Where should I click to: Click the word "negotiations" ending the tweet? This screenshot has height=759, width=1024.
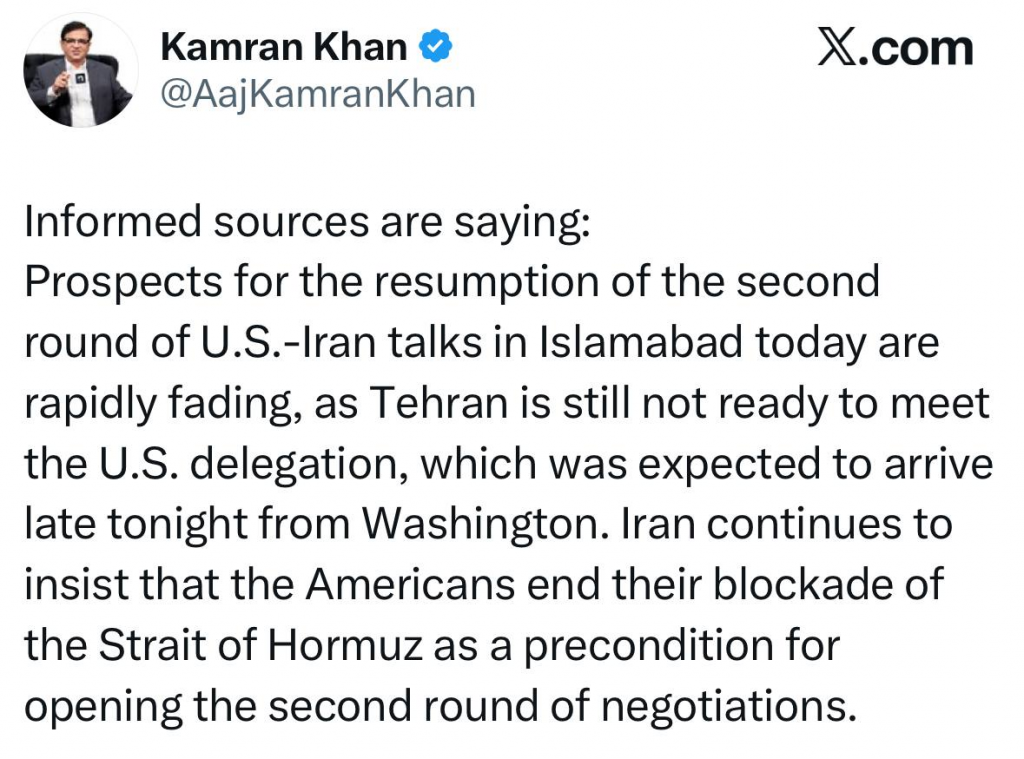(x=731, y=706)
